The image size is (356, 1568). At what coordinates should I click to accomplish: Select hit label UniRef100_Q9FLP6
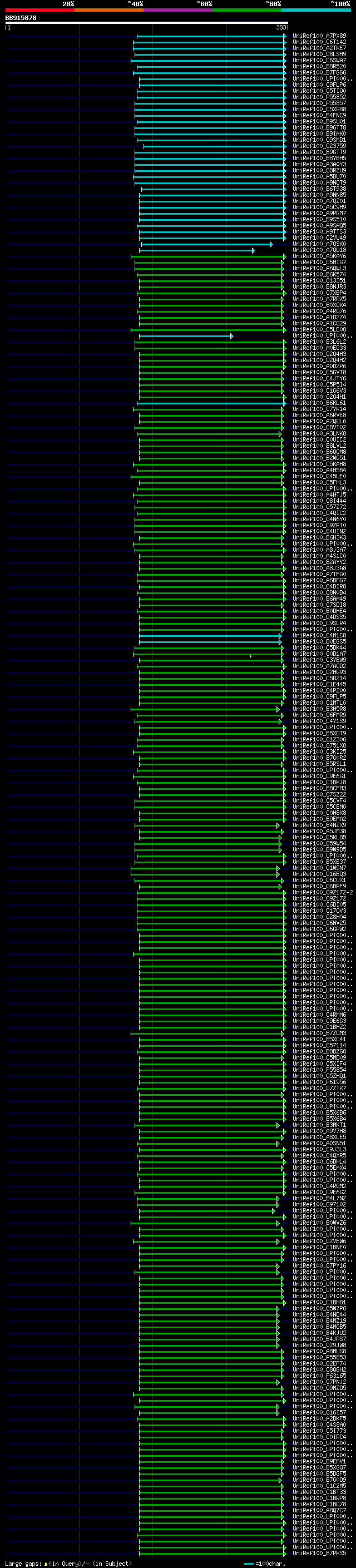point(319,85)
